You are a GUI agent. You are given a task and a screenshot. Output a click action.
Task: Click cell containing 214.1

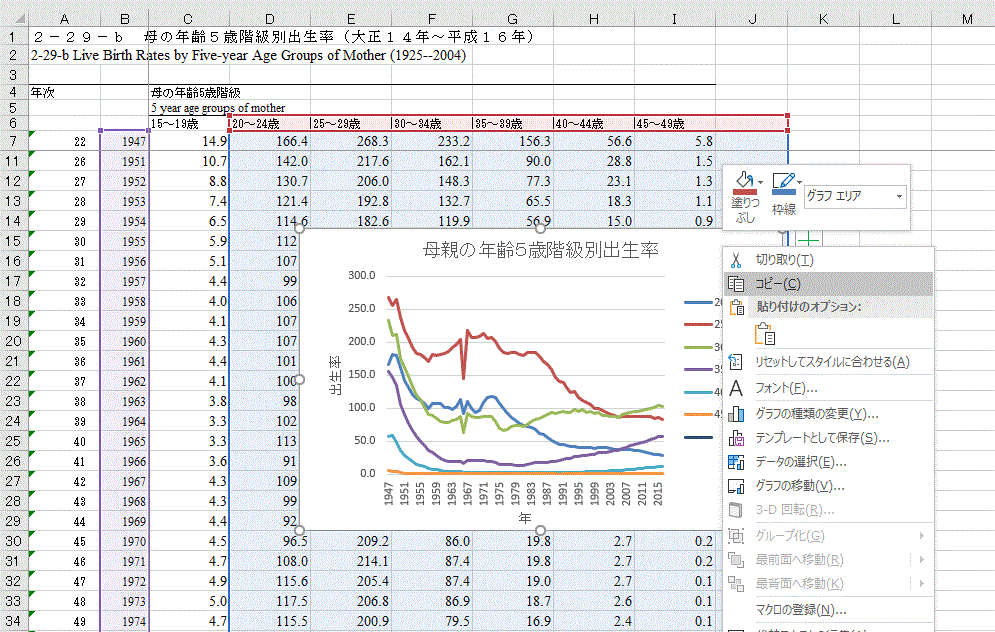click(351, 561)
